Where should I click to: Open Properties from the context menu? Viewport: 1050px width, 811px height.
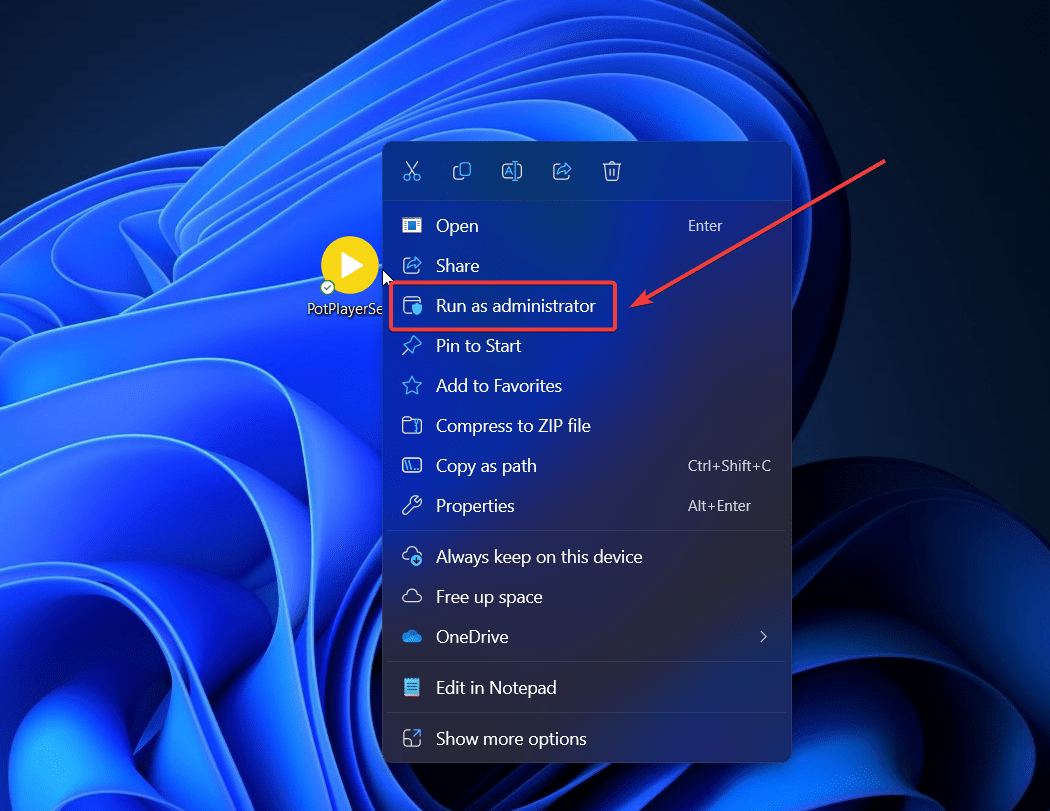click(587, 506)
